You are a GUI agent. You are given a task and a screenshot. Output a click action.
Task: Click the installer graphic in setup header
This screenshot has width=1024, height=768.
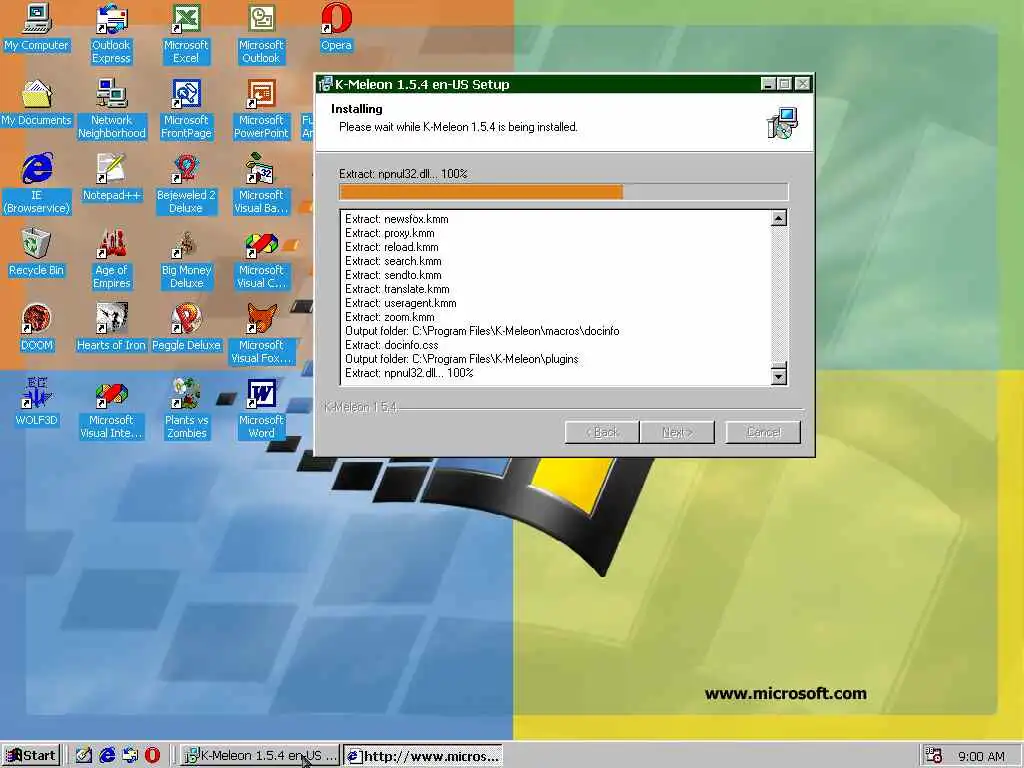[x=782, y=123]
